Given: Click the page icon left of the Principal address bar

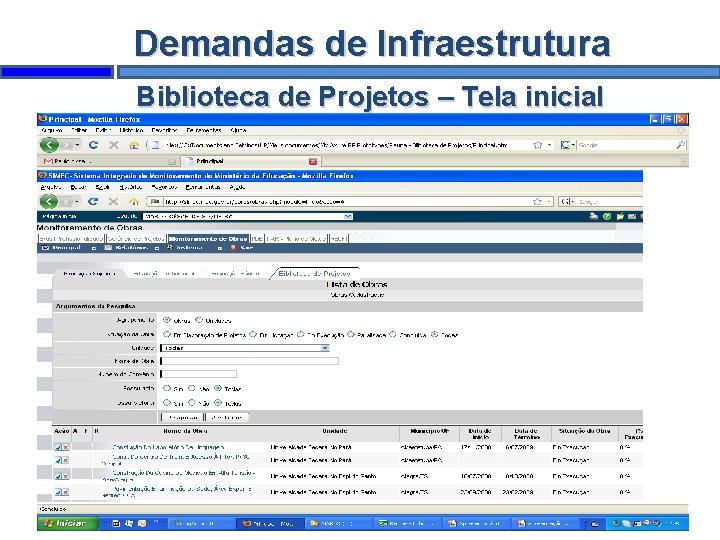Looking at the screenshot, I should click(155, 145).
